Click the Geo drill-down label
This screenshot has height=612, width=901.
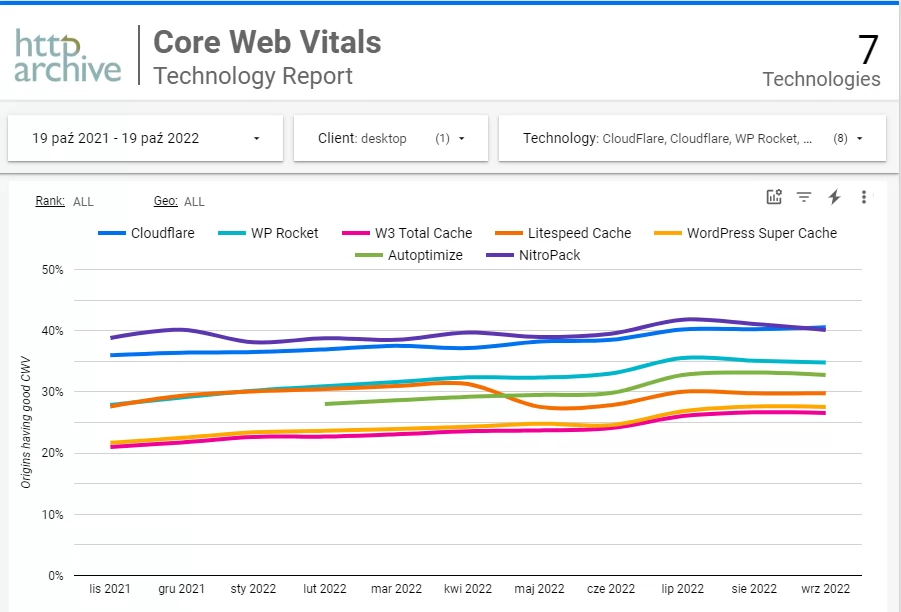click(x=165, y=201)
